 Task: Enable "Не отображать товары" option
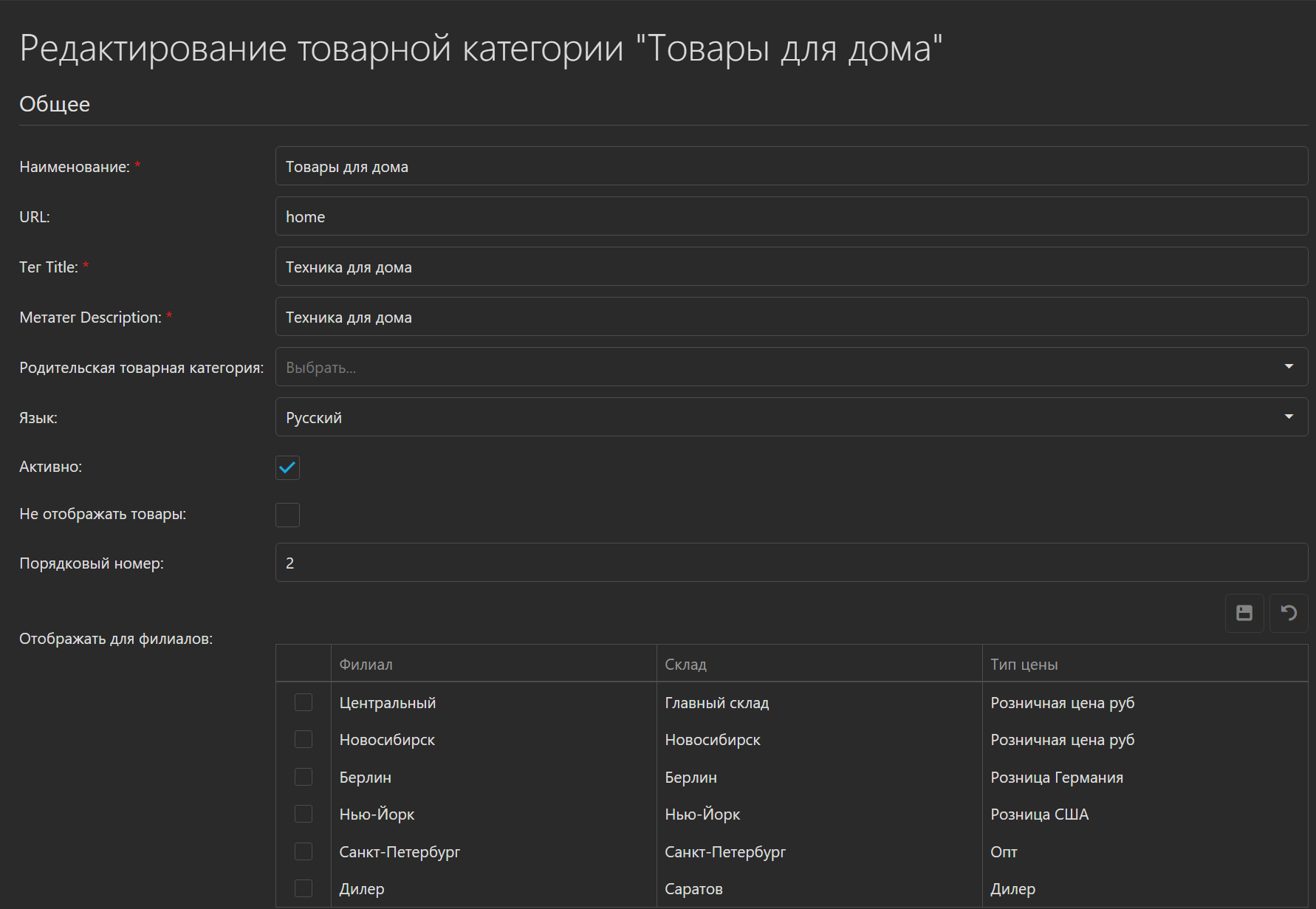pyautogui.click(x=287, y=515)
